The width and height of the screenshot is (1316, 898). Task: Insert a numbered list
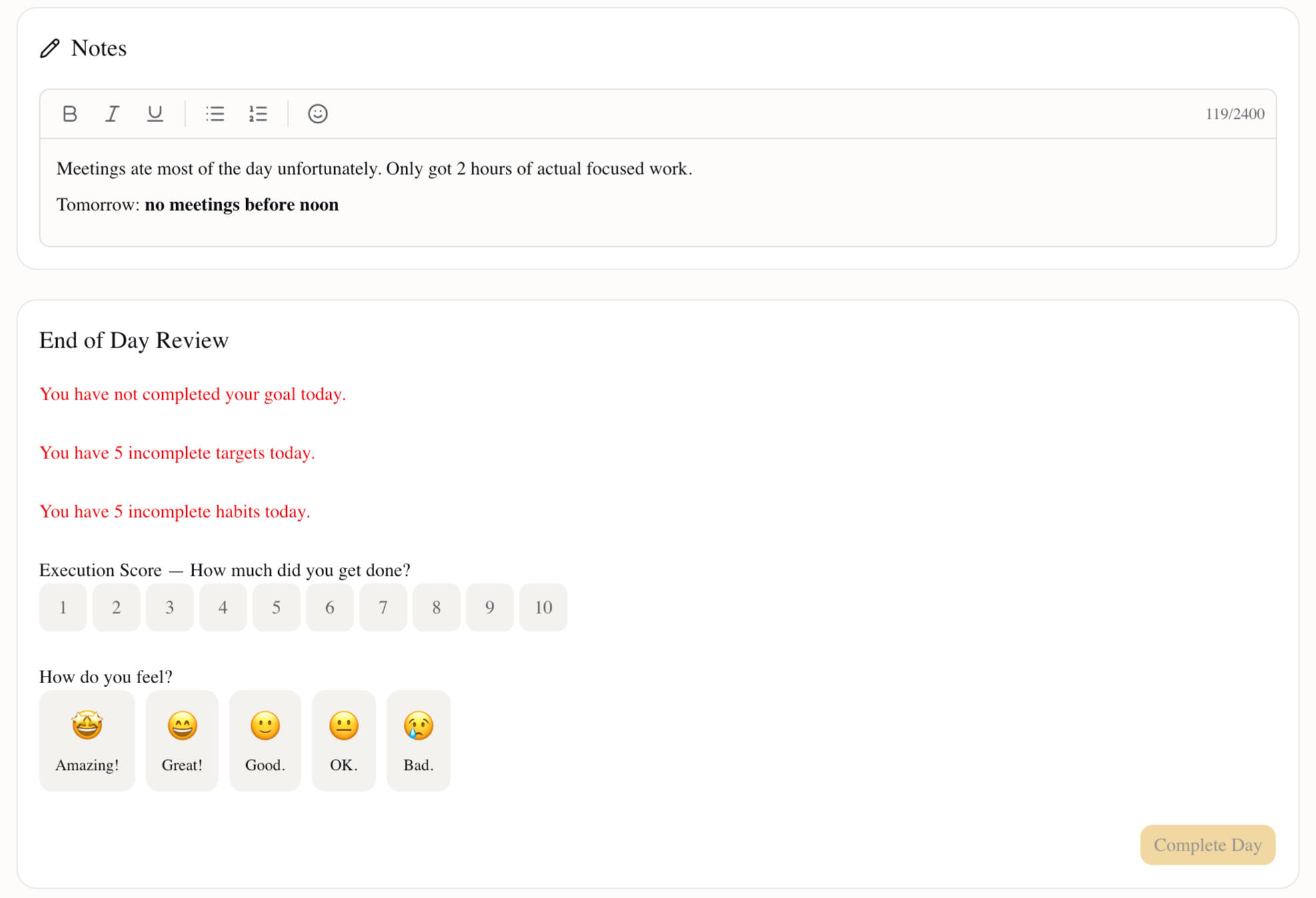pos(257,114)
